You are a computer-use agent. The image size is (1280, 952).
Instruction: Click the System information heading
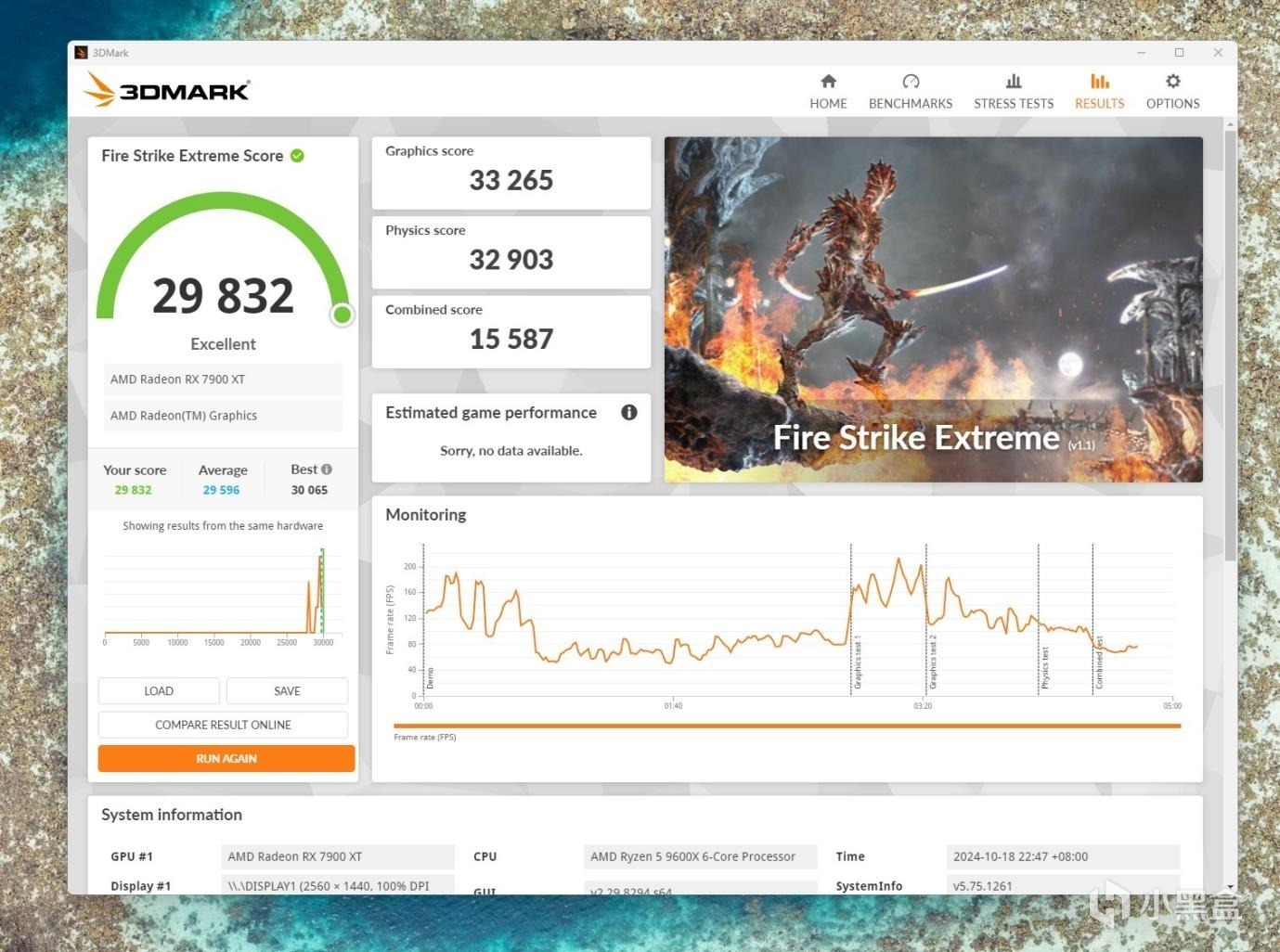[172, 815]
